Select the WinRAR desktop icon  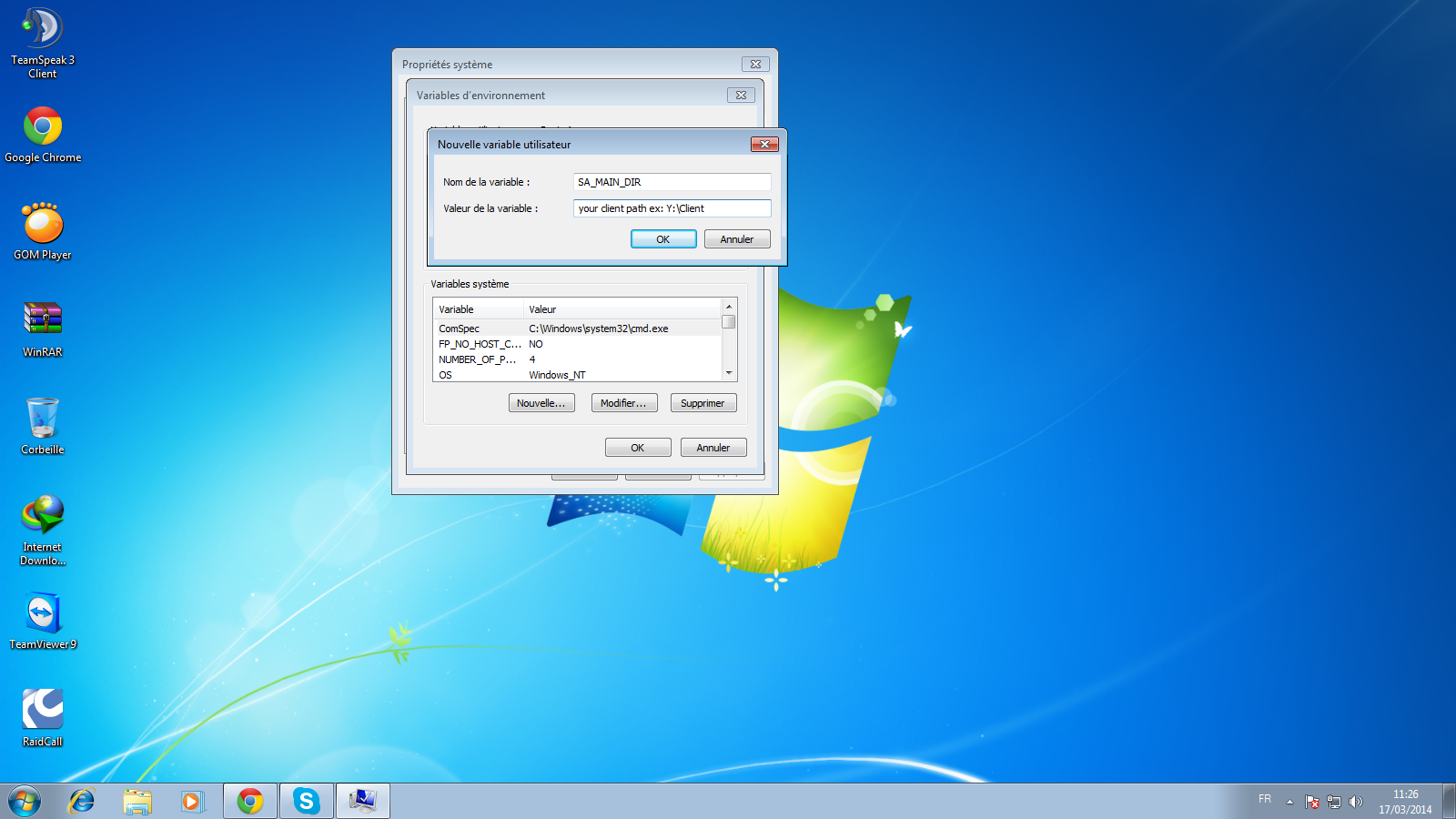point(43,329)
